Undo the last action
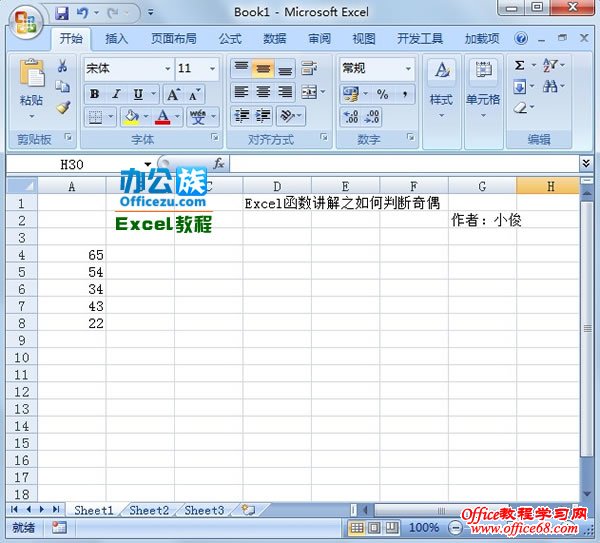Image resolution: width=600 pixels, height=543 pixels. [x=82, y=13]
